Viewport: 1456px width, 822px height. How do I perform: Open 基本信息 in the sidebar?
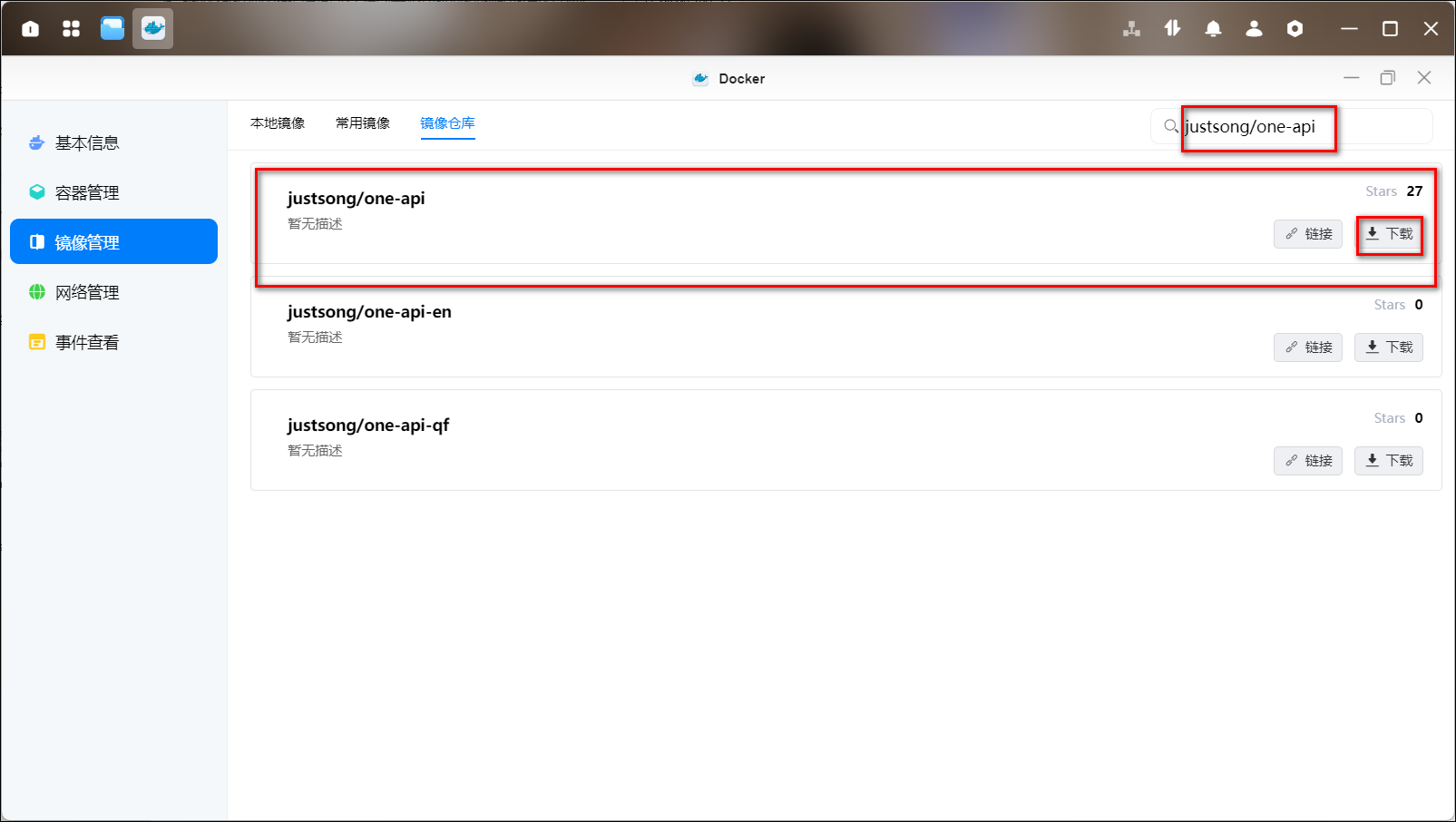[87, 143]
